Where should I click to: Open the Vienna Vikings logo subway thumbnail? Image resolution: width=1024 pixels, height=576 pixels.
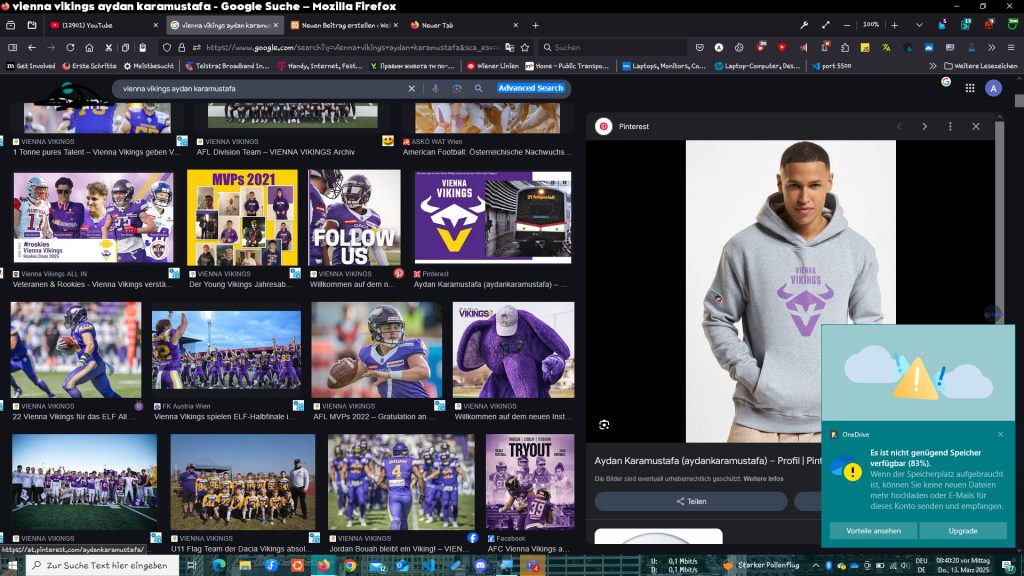[493, 217]
